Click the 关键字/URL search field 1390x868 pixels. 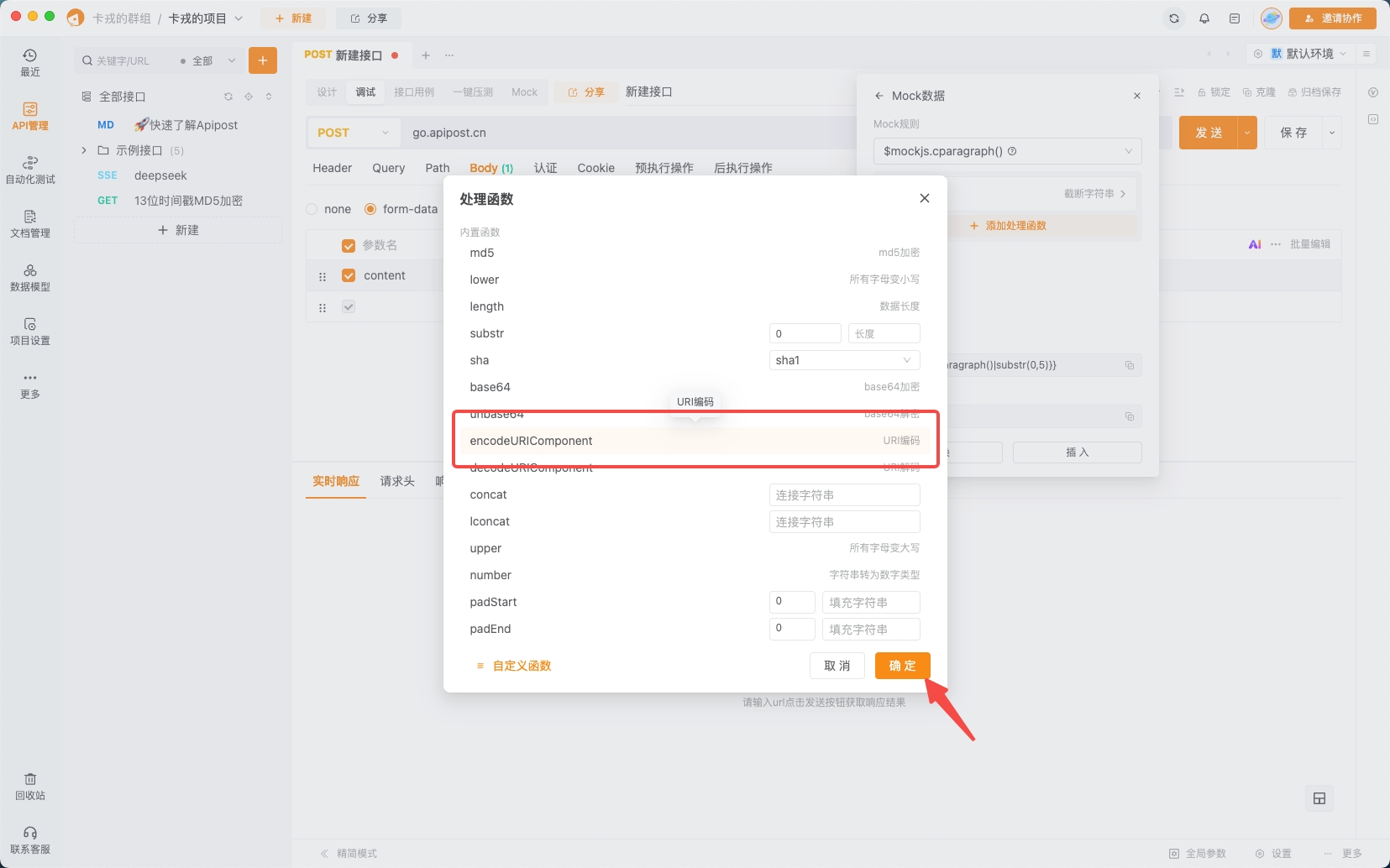(x=123, y=61)
